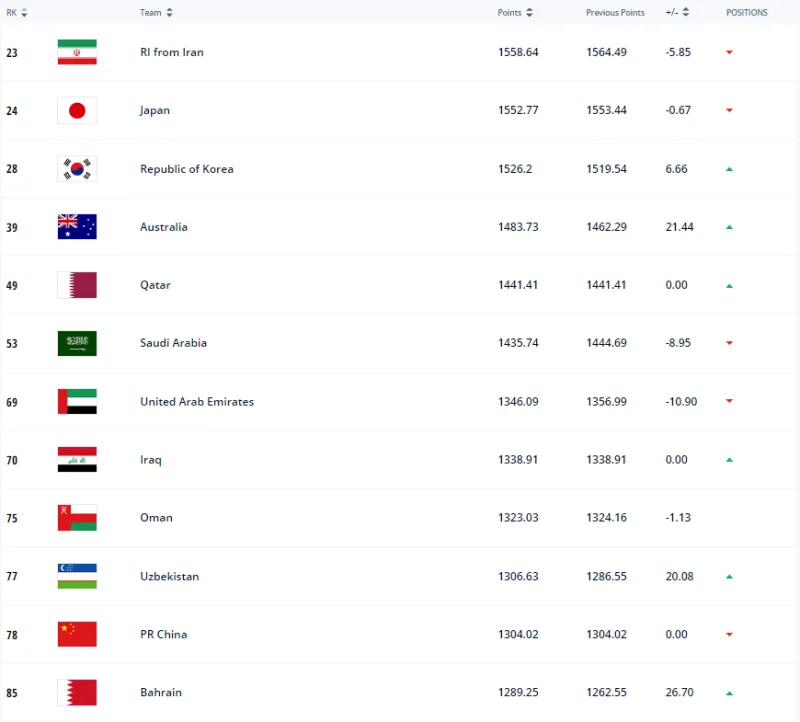
Task: Click the Republic of Korea flag
Action: pos(77,169)
